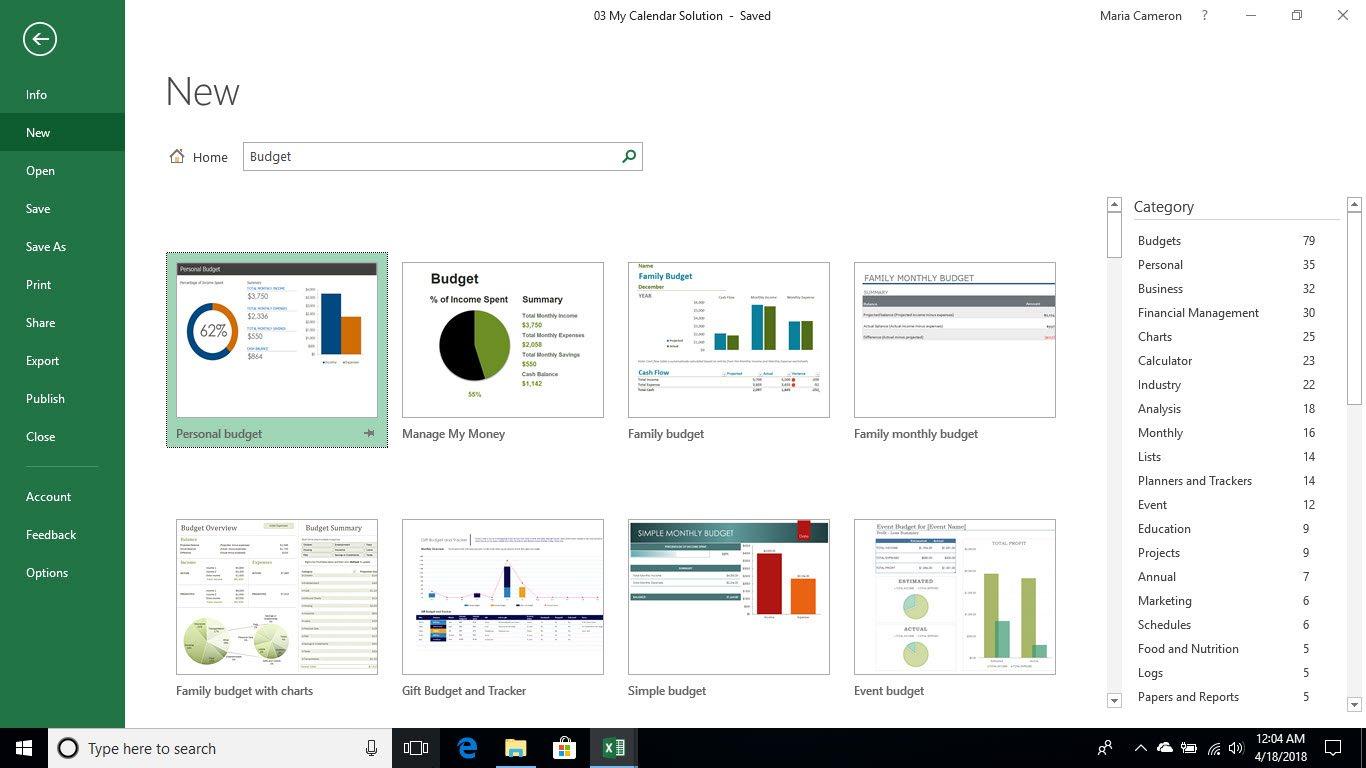
Task: Launch Microsoft Edge from taskbar
Action: 466,748
